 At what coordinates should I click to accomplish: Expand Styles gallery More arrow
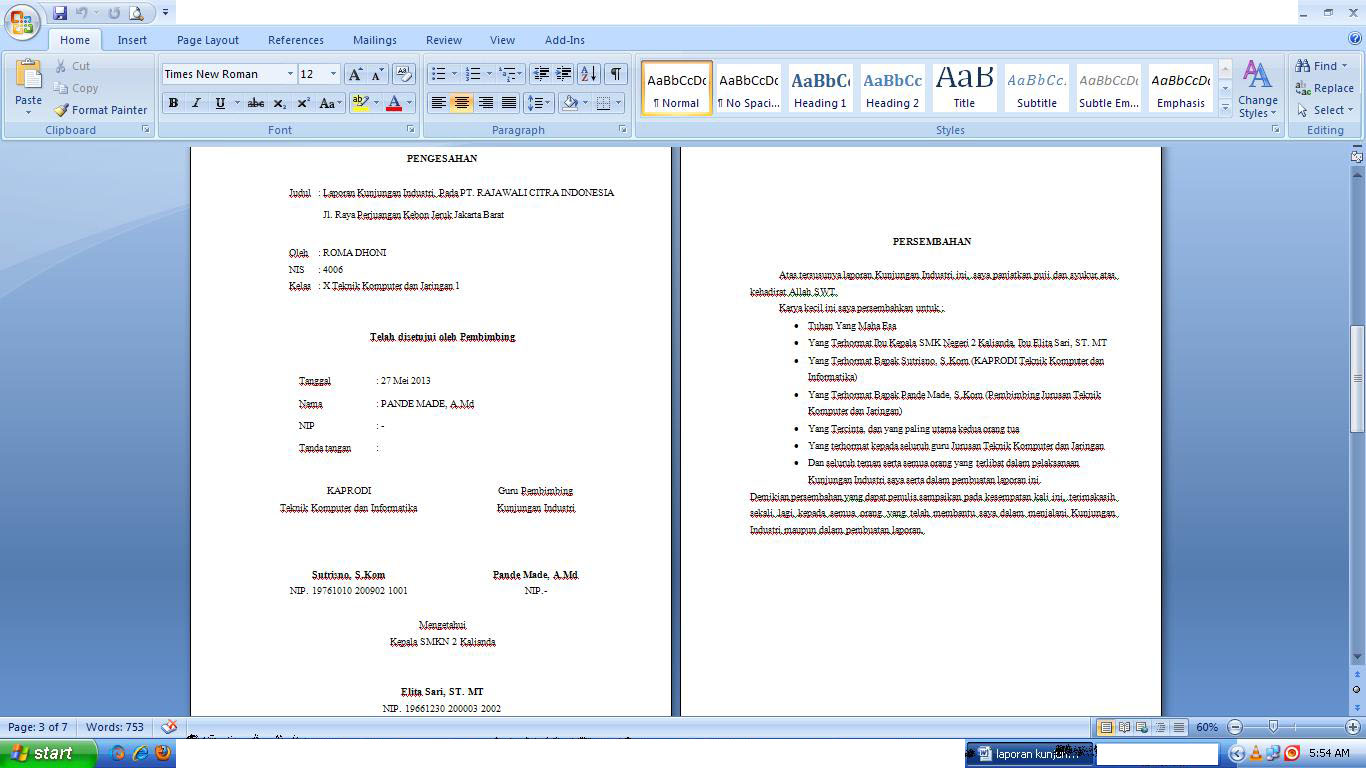[1226, 108]
